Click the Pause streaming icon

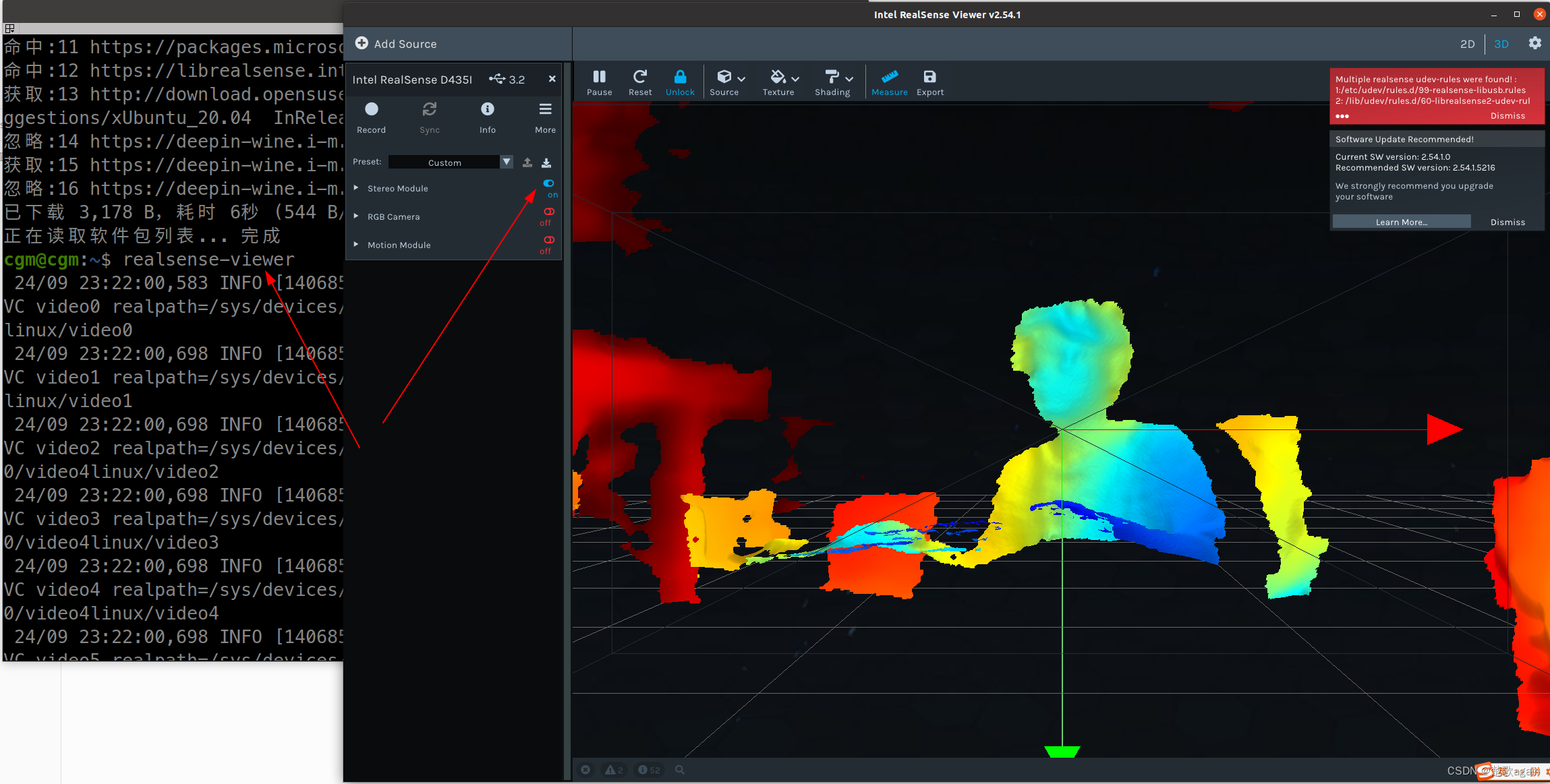point(599,82)
